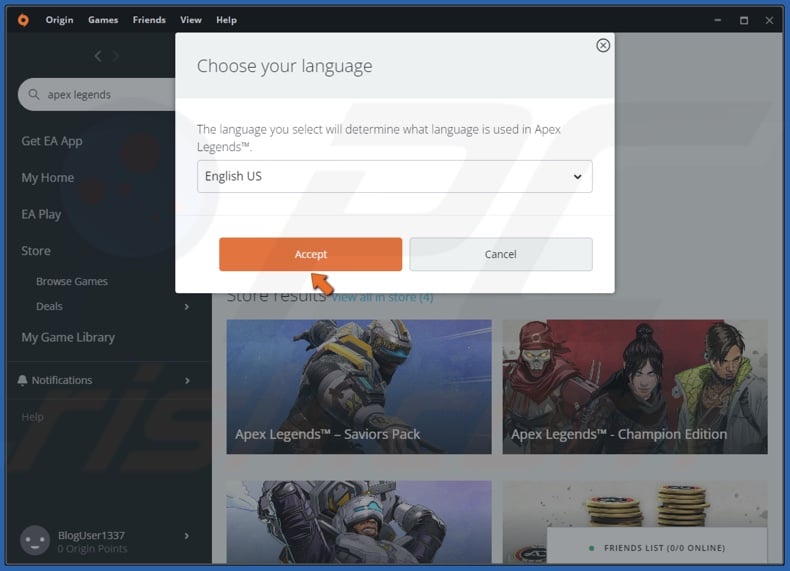Click the apex legends search field
The height and width of the screenshot is (571, 790).
tap(97, 94)
